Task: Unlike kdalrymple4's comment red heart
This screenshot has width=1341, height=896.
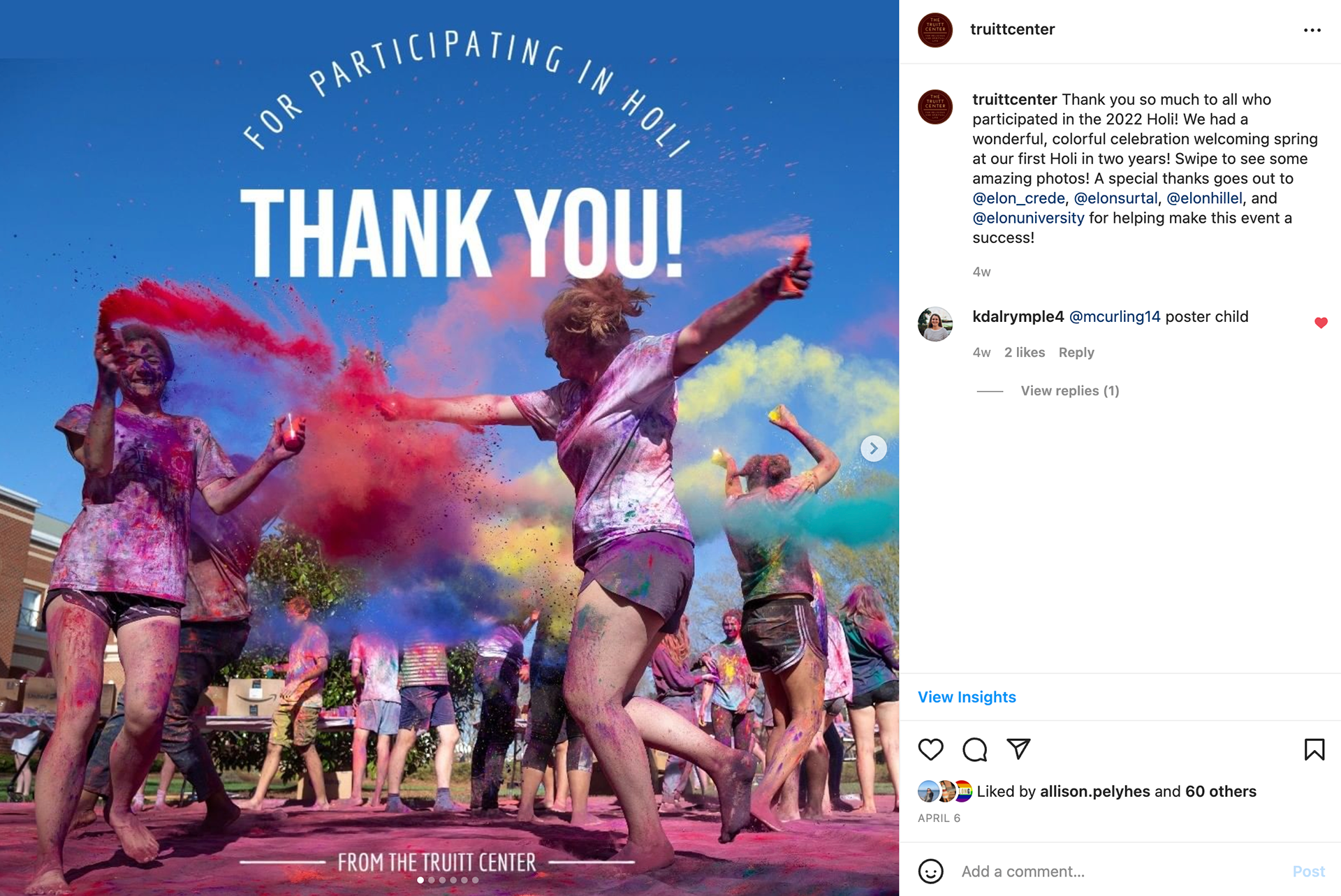Action: pyautogui.click(x=1320, y=323)
